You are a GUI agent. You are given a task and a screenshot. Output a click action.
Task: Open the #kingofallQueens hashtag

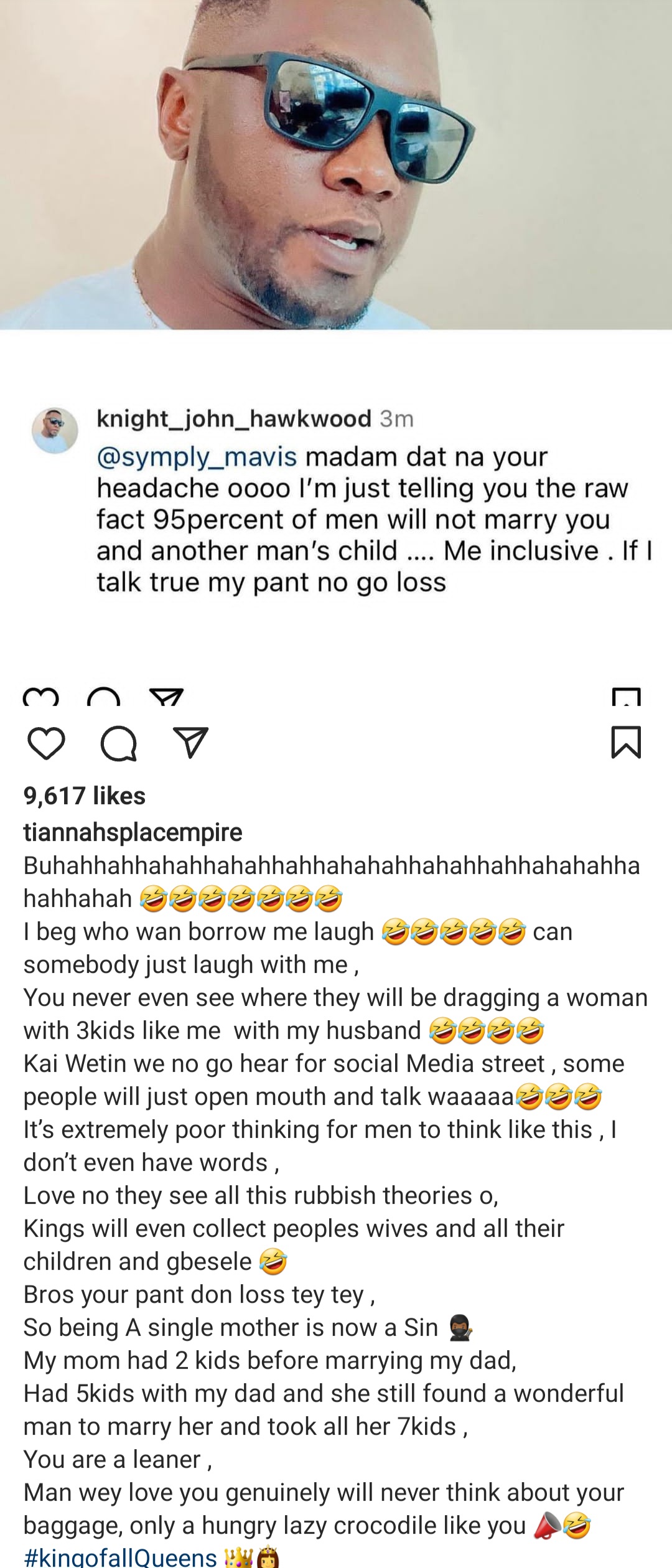pyautogui.click(x=120, y=1557)
